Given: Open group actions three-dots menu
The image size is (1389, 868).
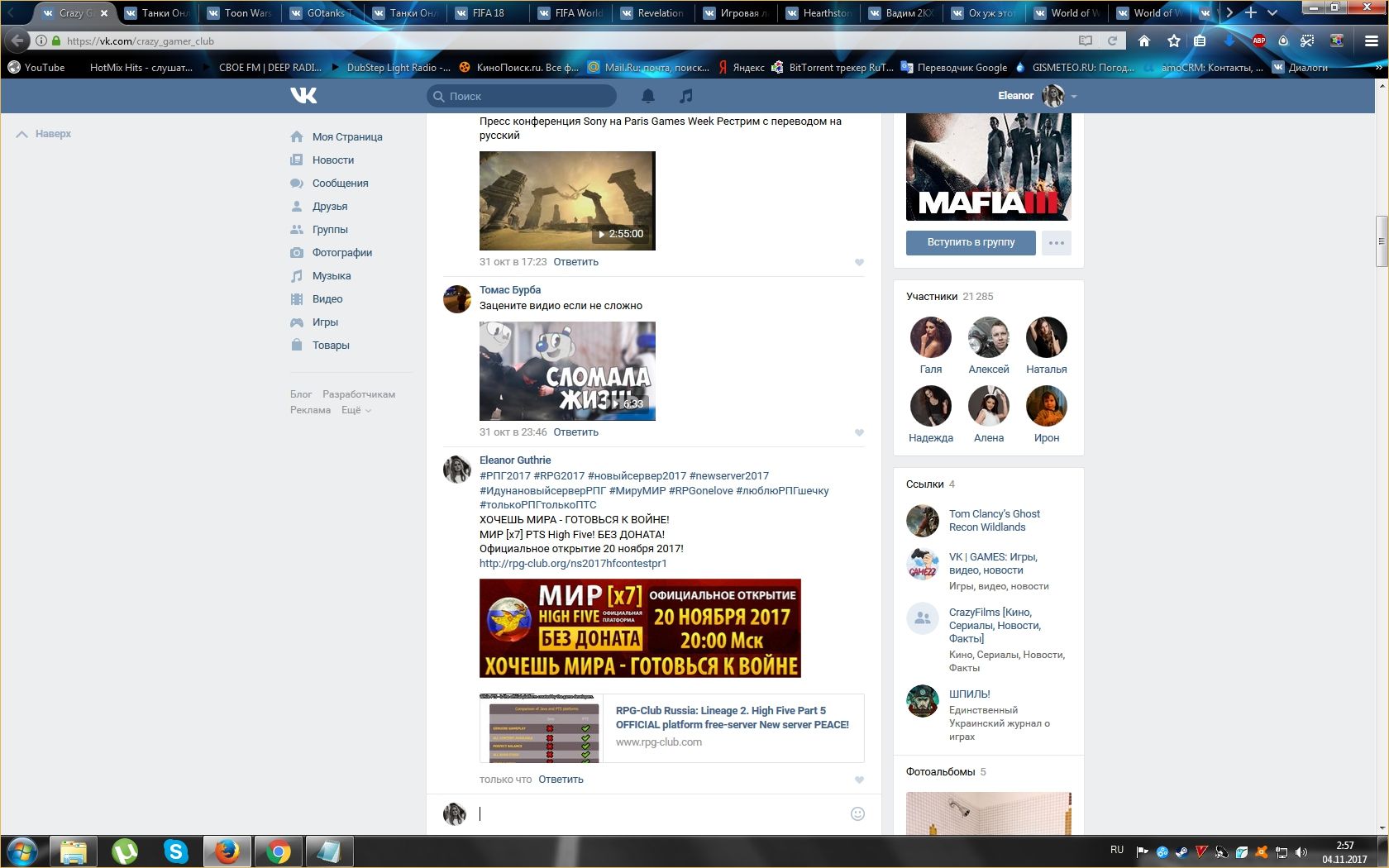Looking at the screenshot, I should click(x=1056, y=243).
